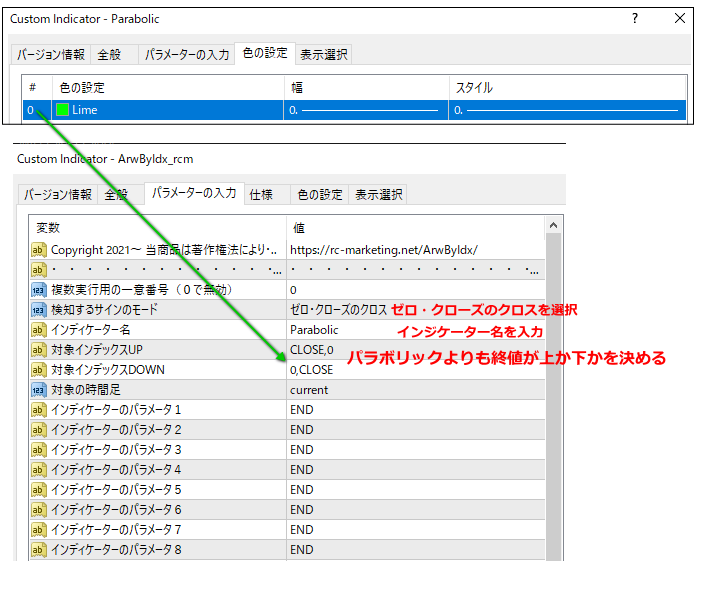720x600 pixels.
Task: Click the 123 icon beside 対象の時間足
Action: click(39, 389)
